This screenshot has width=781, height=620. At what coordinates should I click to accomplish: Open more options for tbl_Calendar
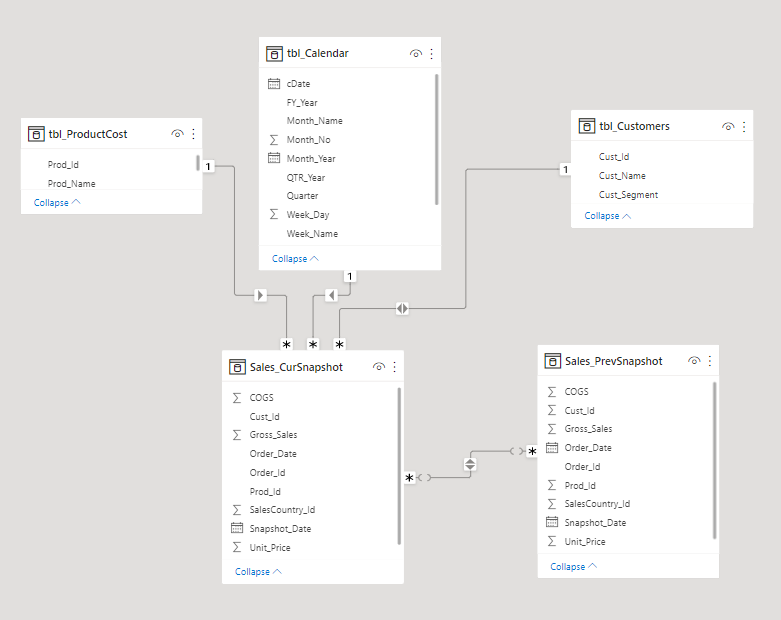[x=432, y=53]
